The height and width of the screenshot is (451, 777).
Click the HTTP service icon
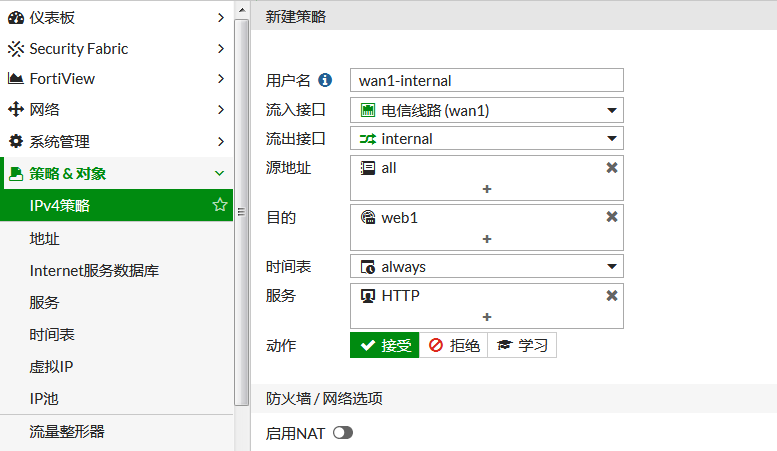tap(368, 296)
